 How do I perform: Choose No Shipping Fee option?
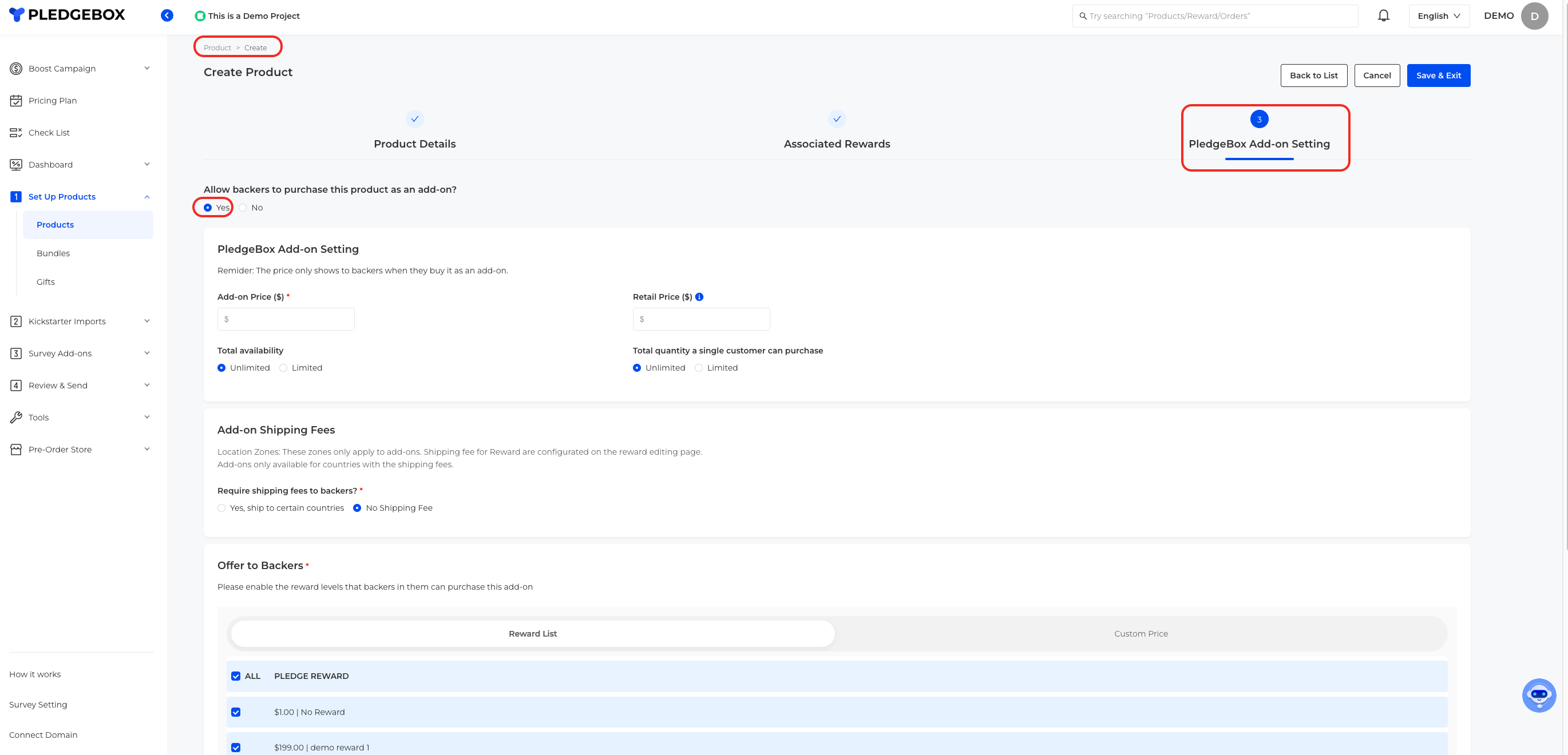pos(357,508)
